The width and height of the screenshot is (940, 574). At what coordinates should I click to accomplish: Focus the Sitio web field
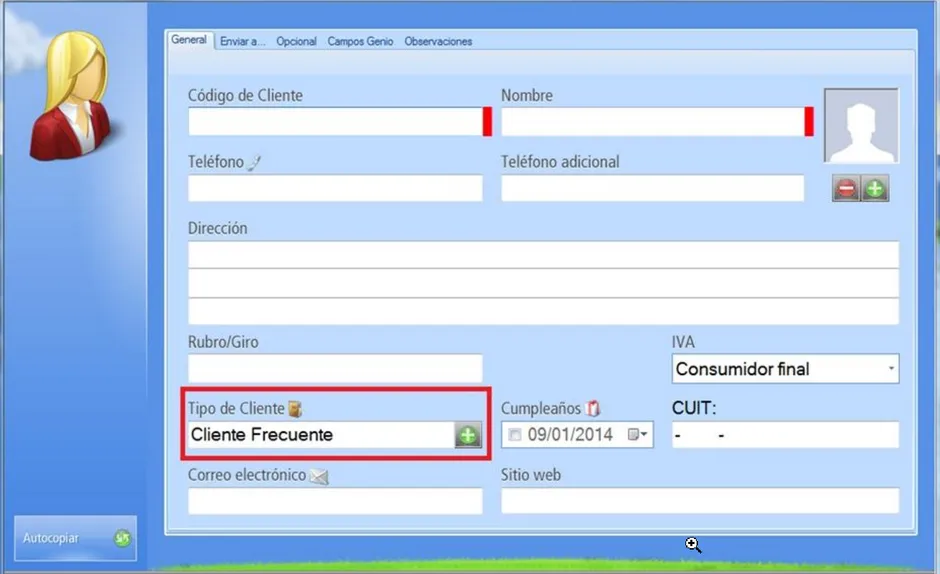(700, 501)
